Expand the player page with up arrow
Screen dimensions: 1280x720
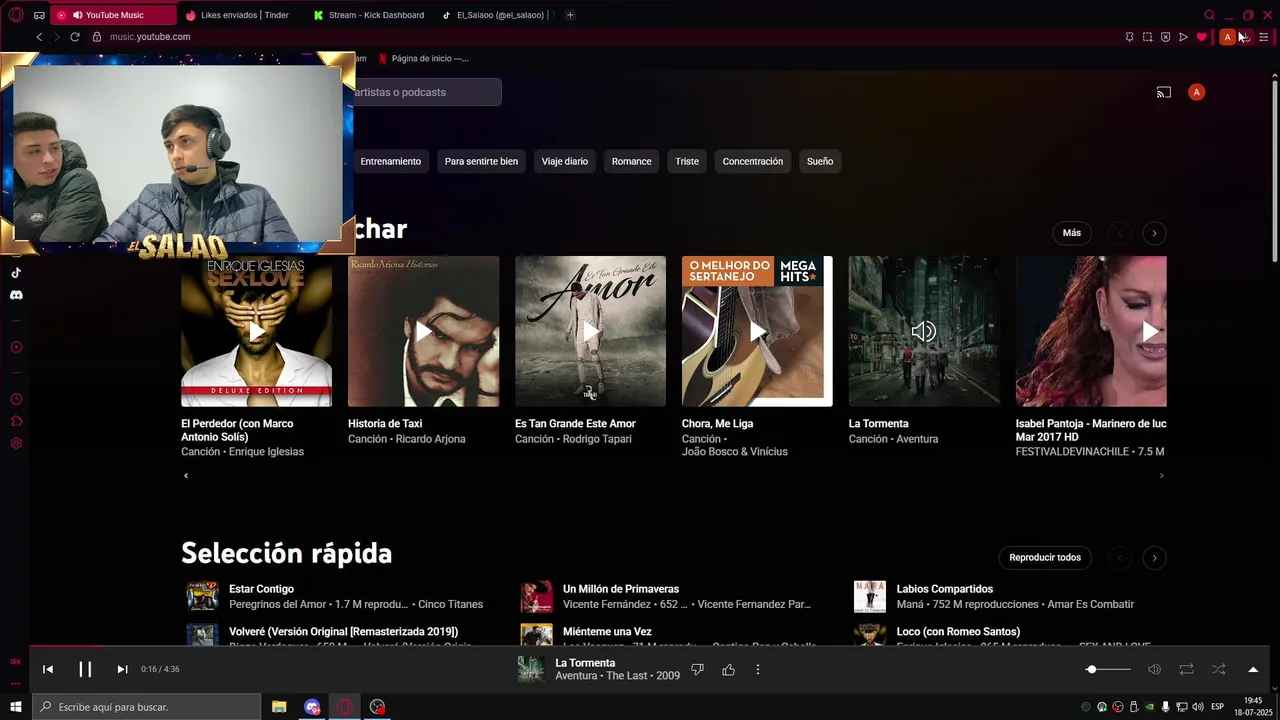pos(1253,669)
